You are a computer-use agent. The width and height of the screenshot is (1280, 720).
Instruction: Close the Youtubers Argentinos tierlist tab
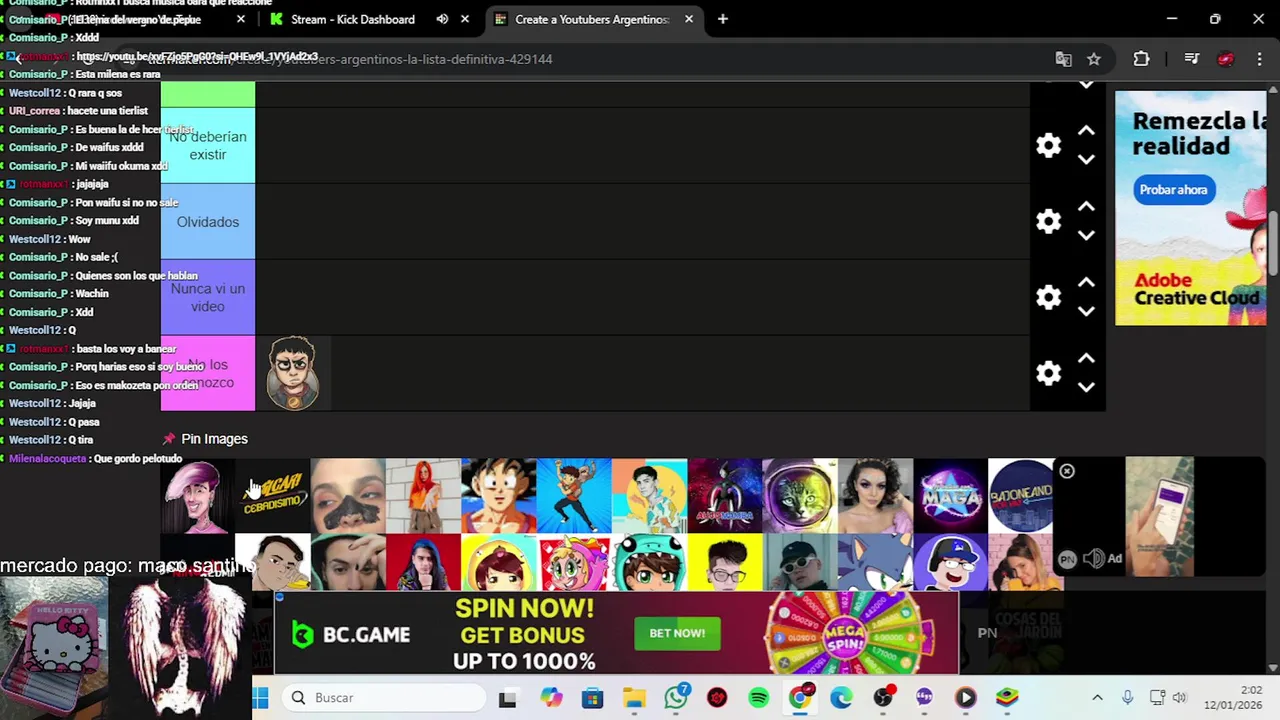(x=689, y=19)
